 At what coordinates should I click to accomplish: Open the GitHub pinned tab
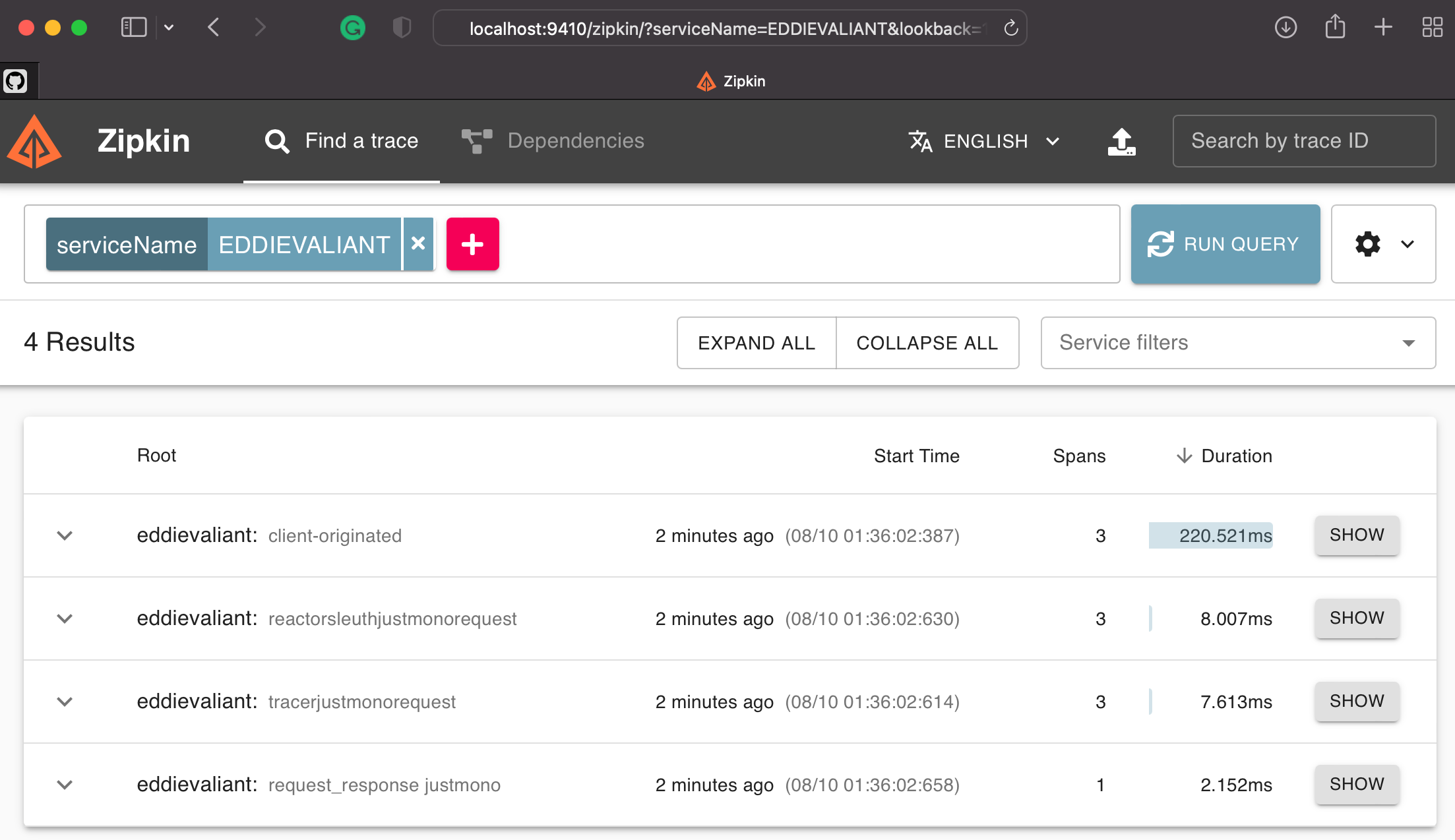pos(16,81)
